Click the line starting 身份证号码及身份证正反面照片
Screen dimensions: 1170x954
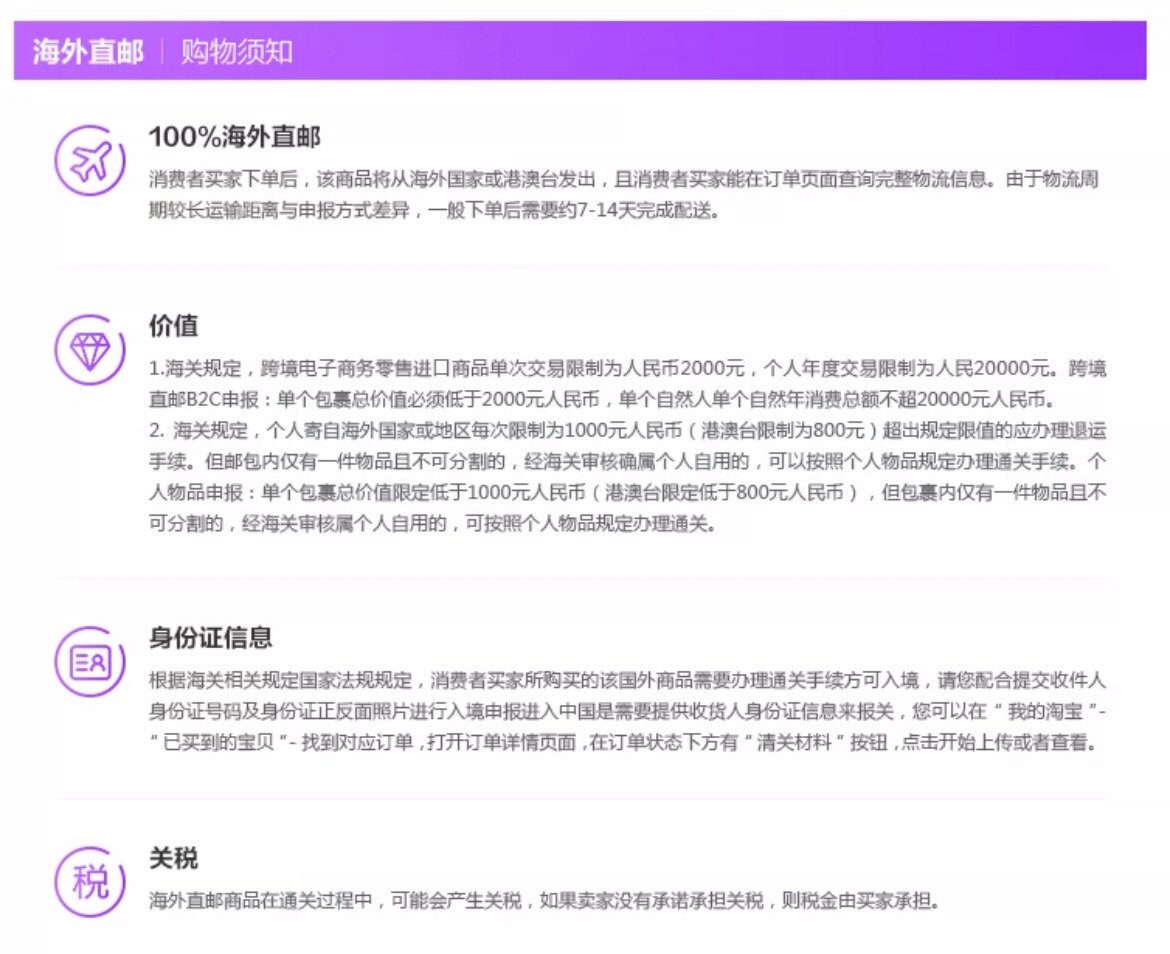pyautogui.click(x=628, y=712)
